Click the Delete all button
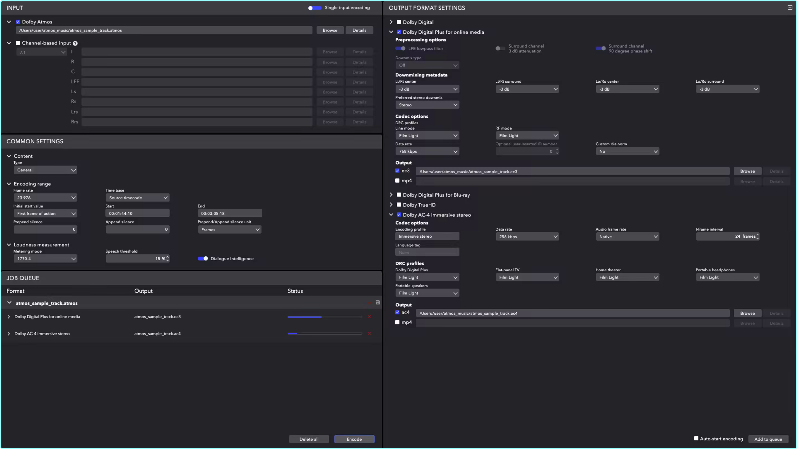The width and height of the screenshot is (797, 449). (309, 439)
